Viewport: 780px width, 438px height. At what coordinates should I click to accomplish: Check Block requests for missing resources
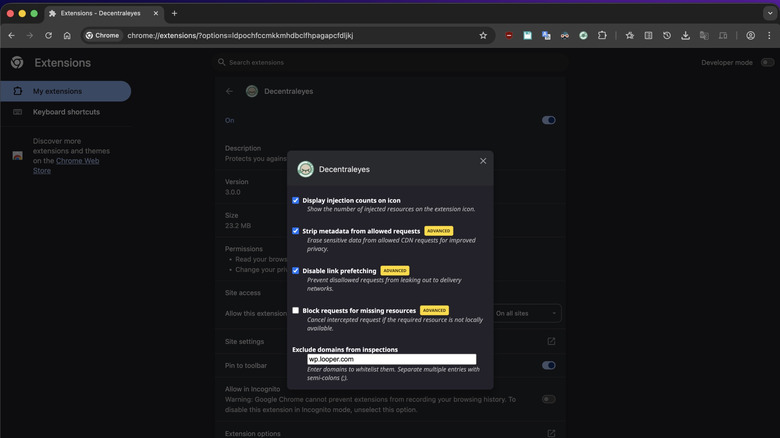tap(295, 311)
